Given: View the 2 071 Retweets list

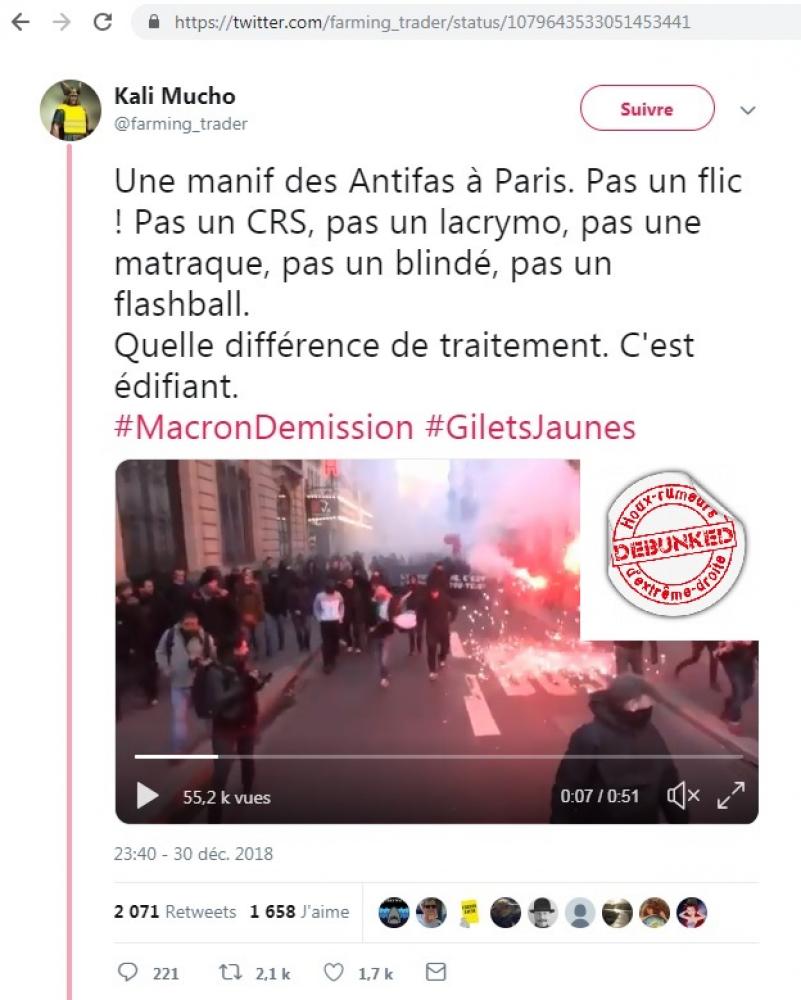Looking at the screenshot, I should pos(175,912).
